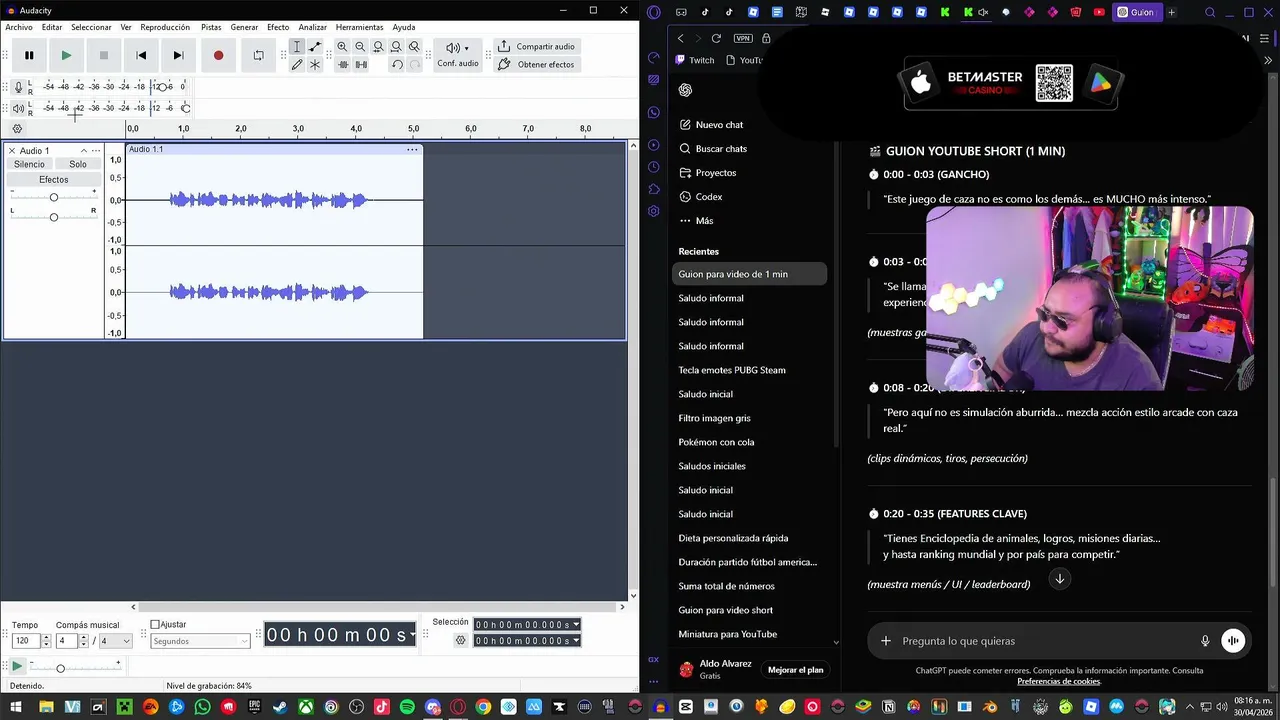Image resolution: width=1280 pixels, height=720 pixels.
Task: Click Mejorar el plan button
Action: coord(795,670)
